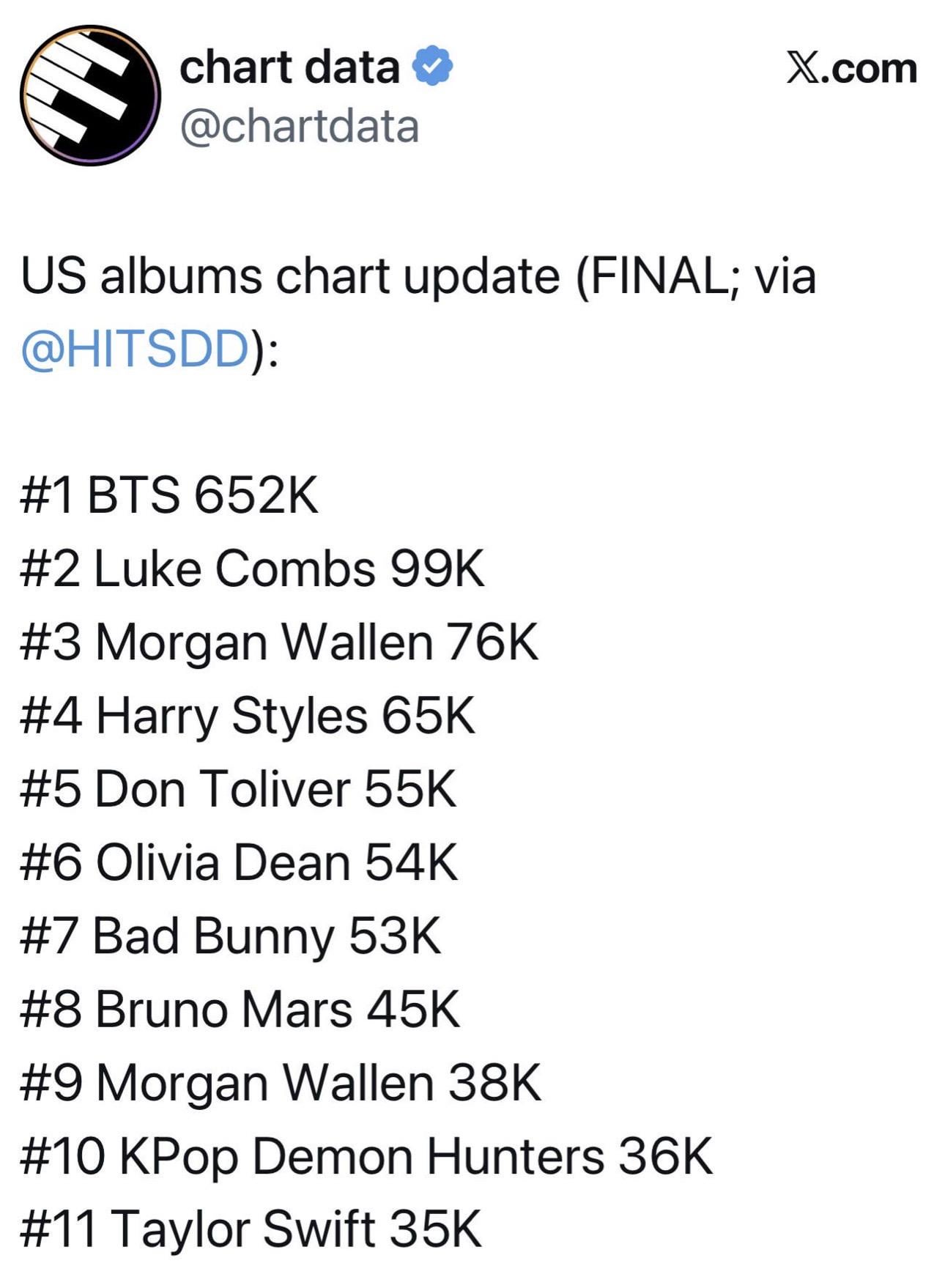Select the #5 Don Toliver 55K line
This screenshot has width=945, height=1288.
239,789
